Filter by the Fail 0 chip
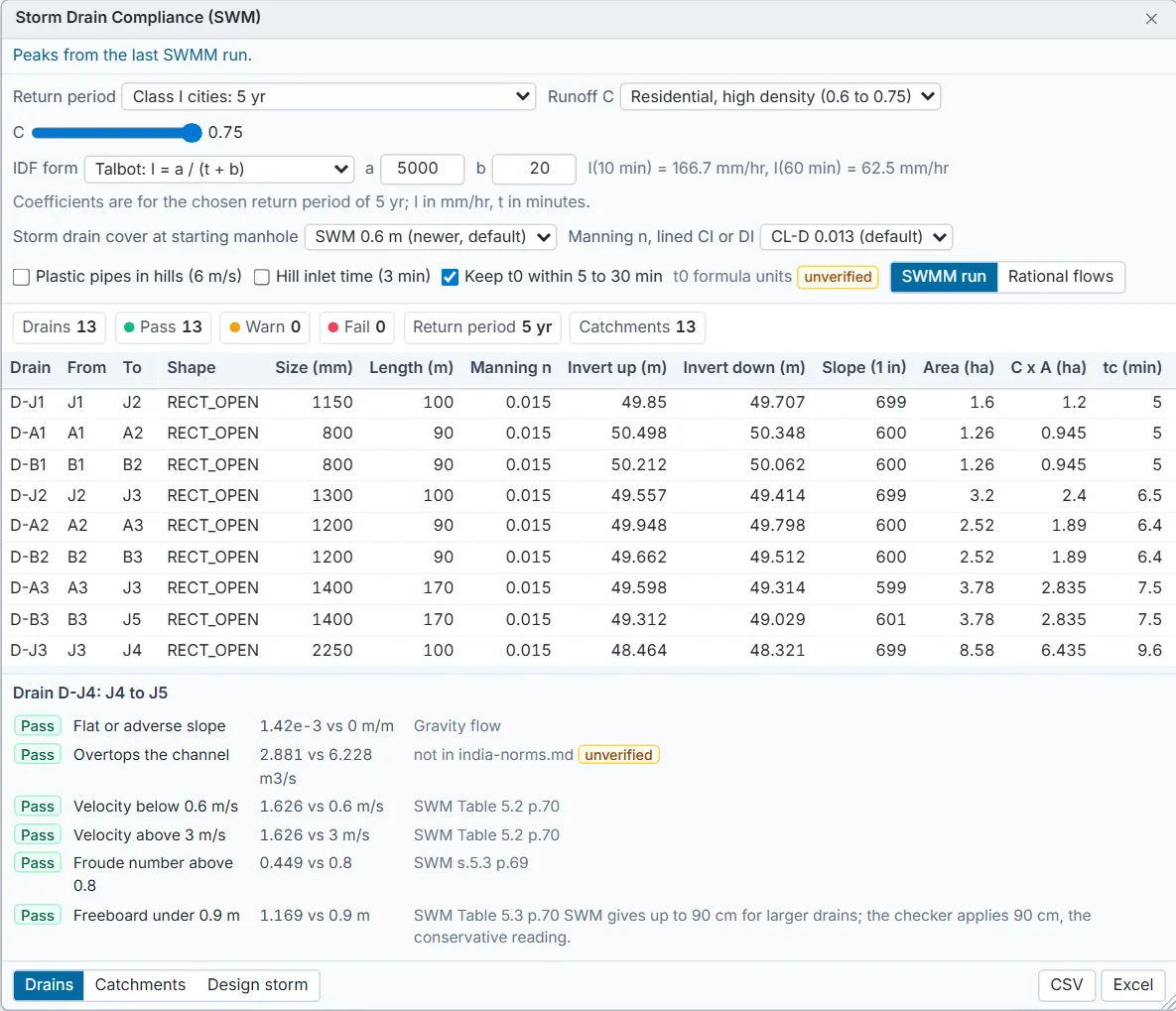This screenshot has height=1011, width=1176. click(x=356, y=327)
